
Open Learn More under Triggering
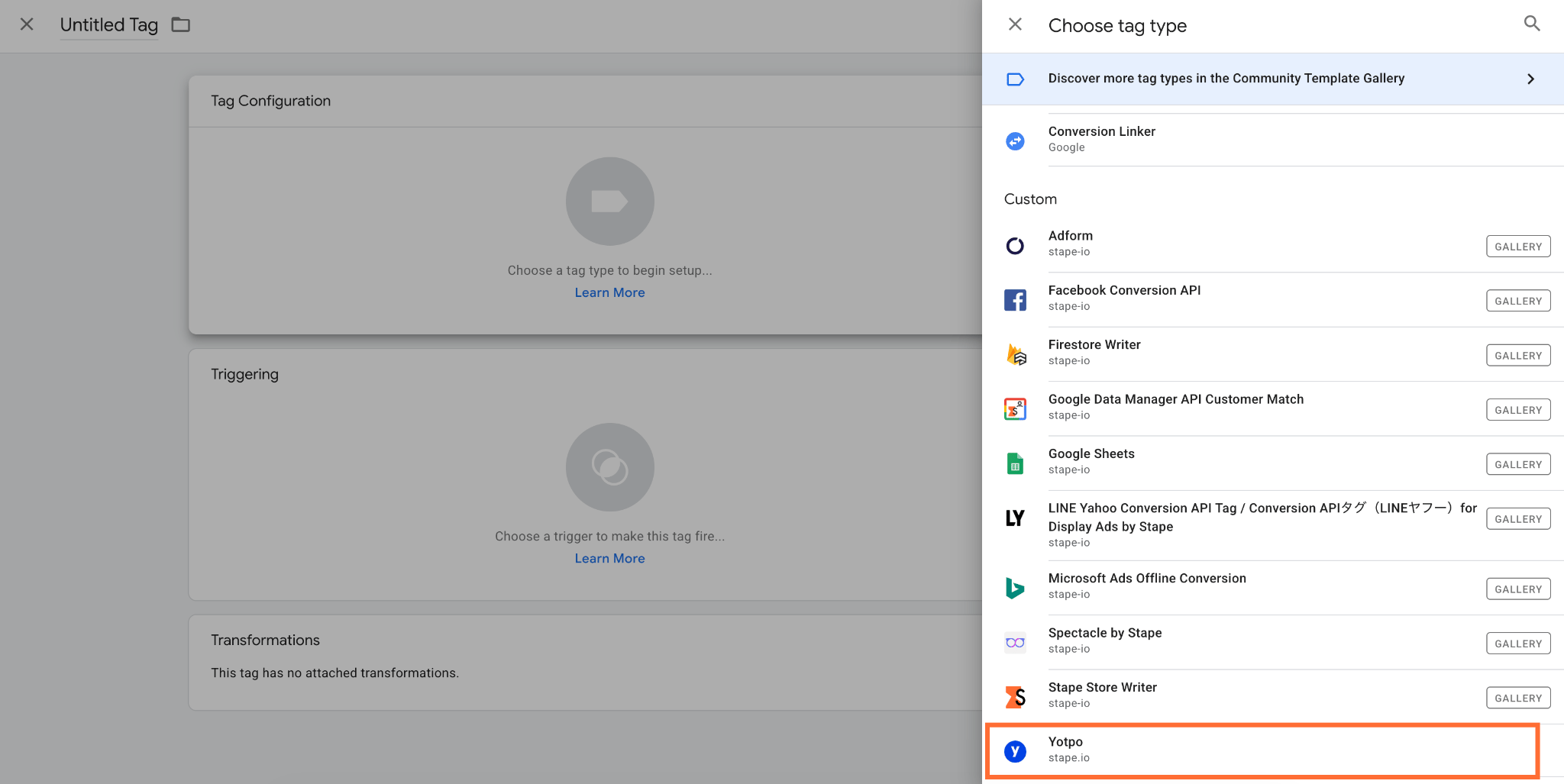(x=609, y=558)
